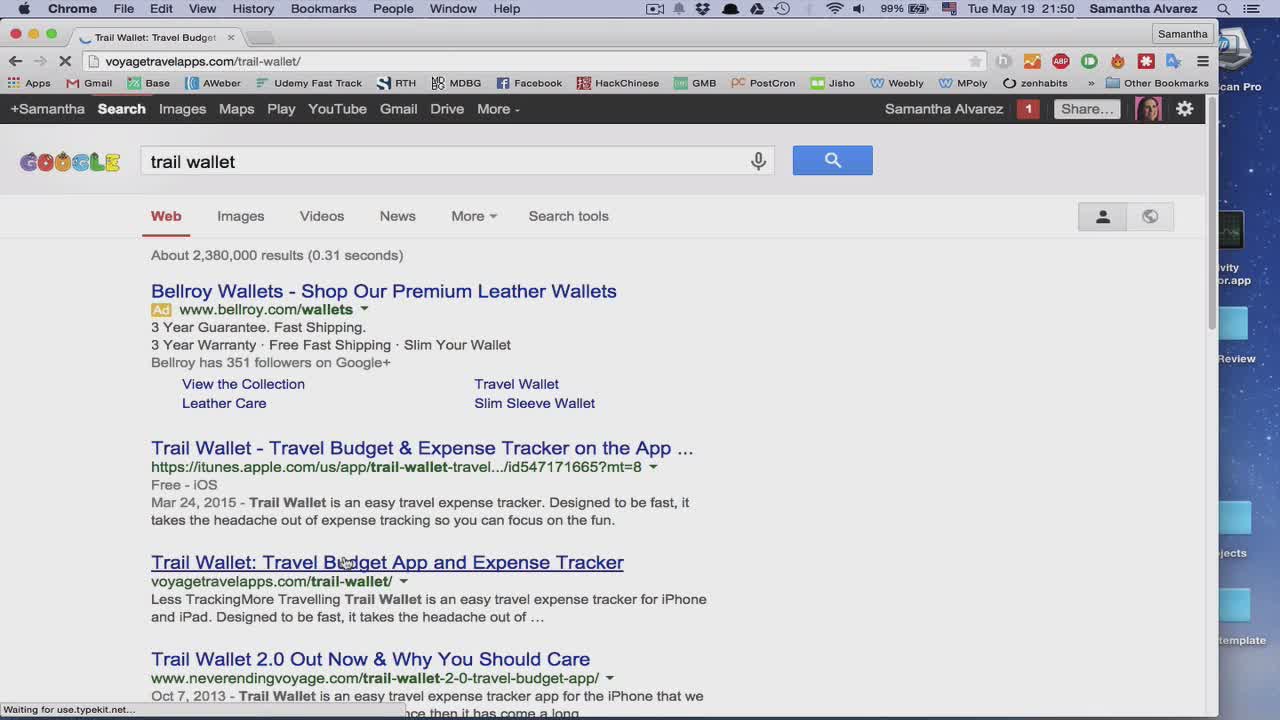The height and width of the screenshot is (720, 1280).
Task: Click the address bar URL
Action: coord(203,61)
